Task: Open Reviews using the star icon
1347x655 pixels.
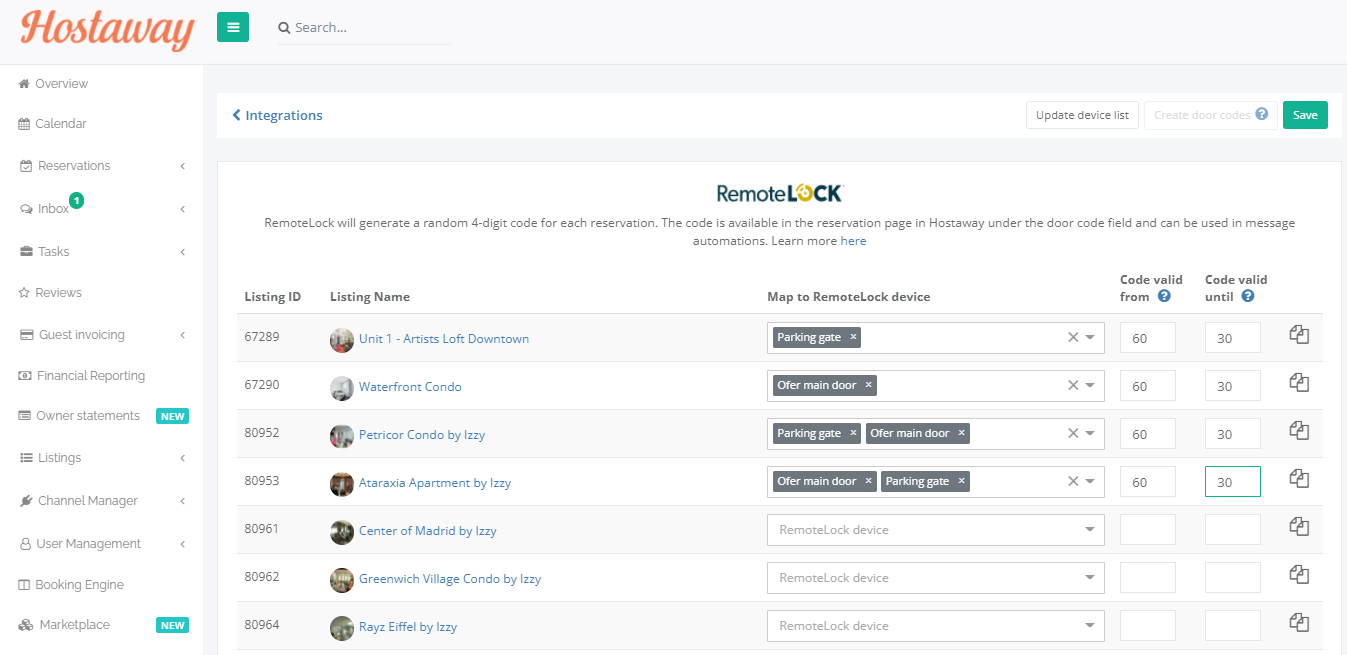Action: point(22,292)
